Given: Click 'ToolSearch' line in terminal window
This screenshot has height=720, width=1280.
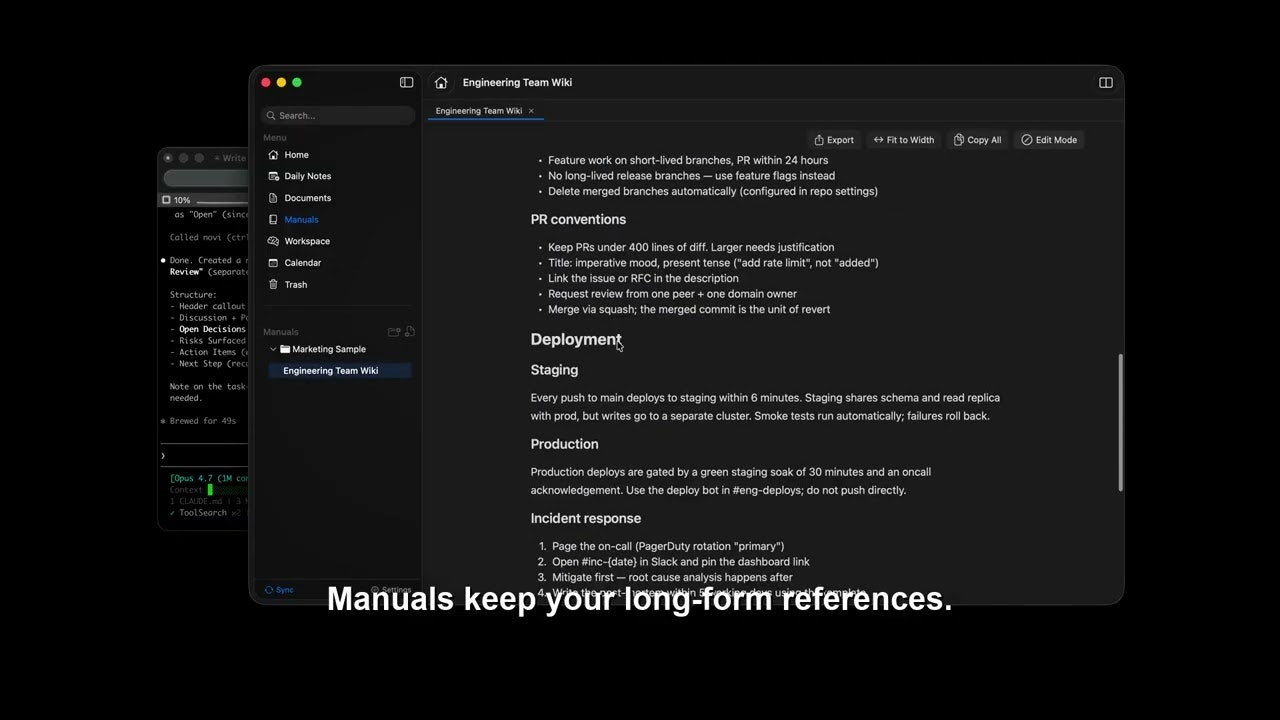Looking at the screenshot, I should pyautogui.click(x=205, y=513).
